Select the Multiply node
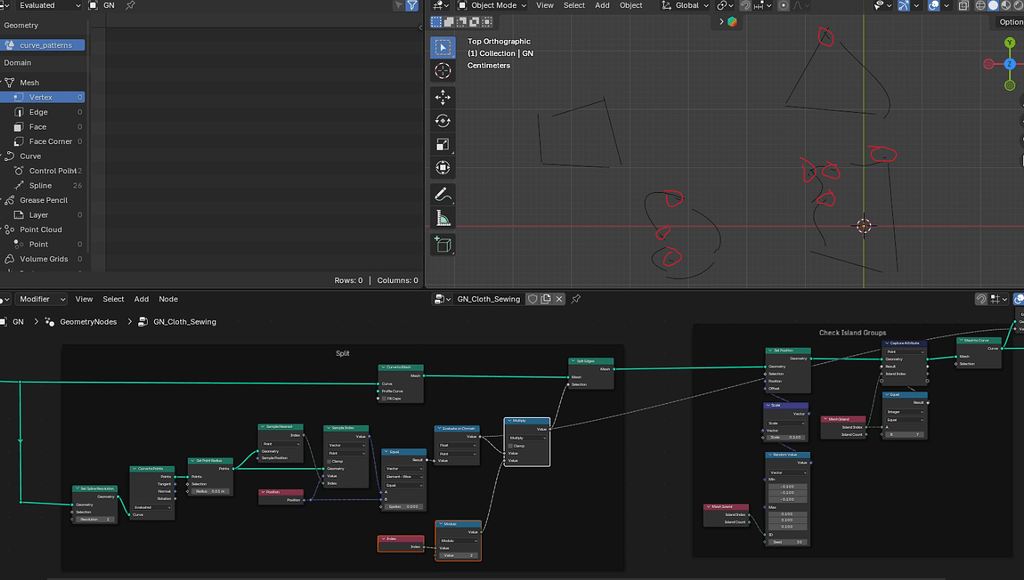Image resolution: width=1024 pixels, height=580 pixels. click(526, 442)
